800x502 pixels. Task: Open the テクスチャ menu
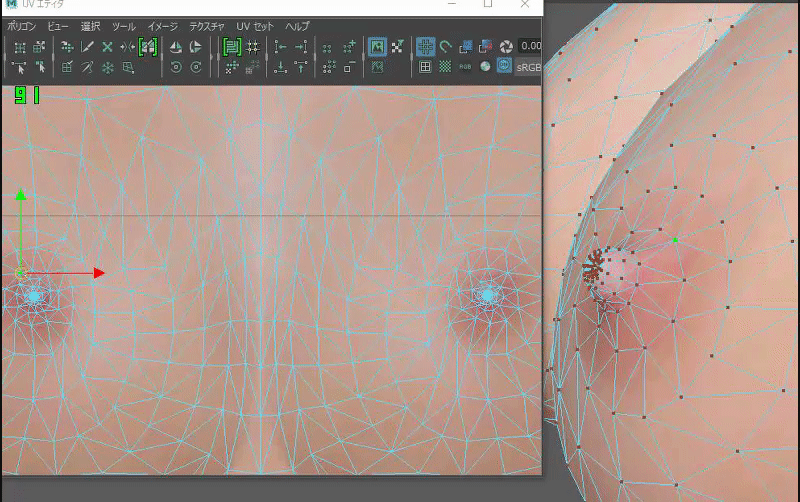click(x=207, y=26)
